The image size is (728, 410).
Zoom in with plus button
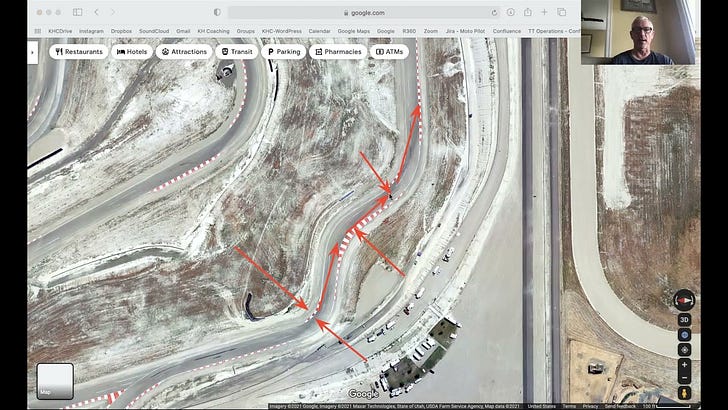click(684, 365)
